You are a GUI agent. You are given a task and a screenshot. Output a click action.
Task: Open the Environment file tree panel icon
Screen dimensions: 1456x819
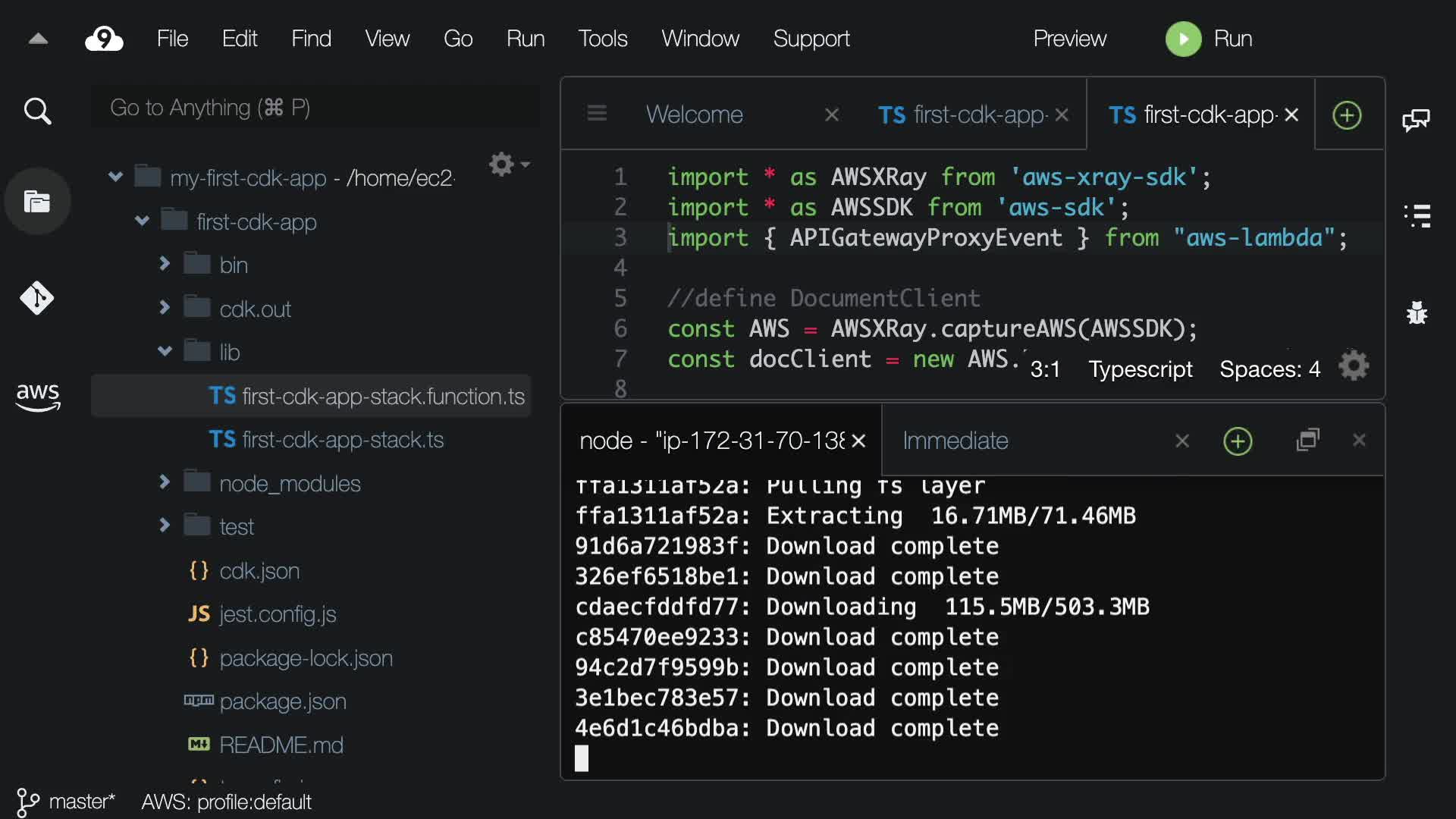click(37, 202)
